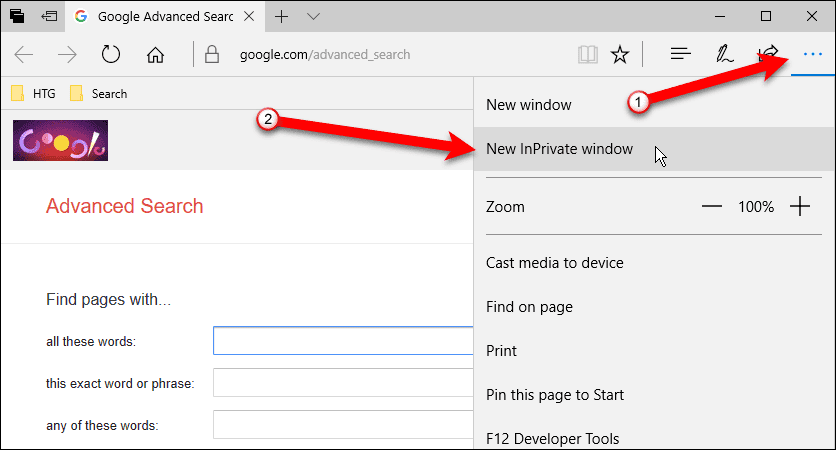Show tabs you've set aside icon
This screenshot has height=450, width=836.
click(x=18, y=16)
